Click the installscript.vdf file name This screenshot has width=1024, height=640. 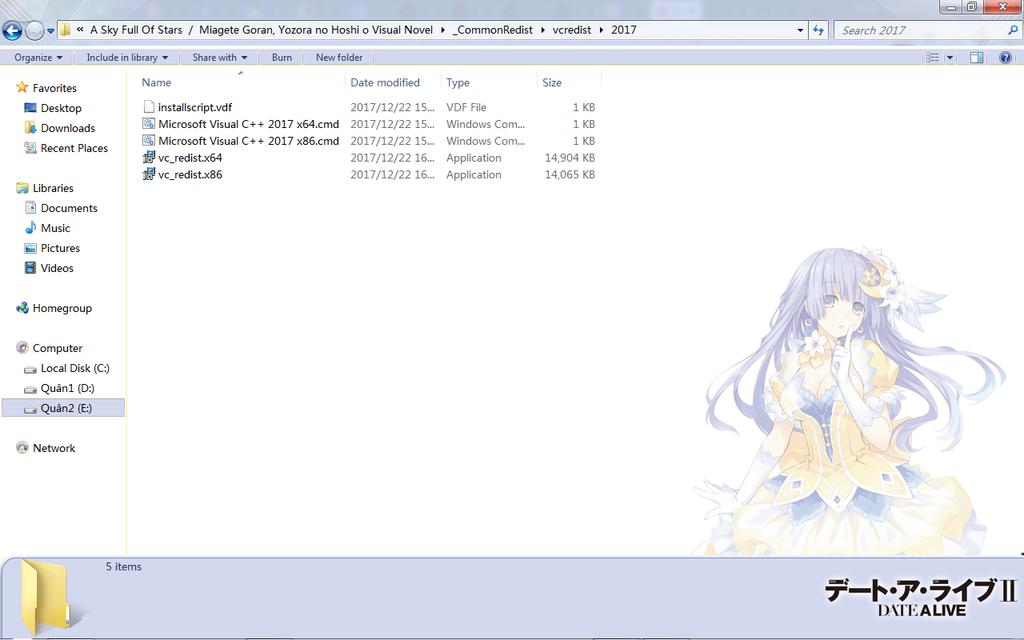pyautogui.click(x=195, y=107)
